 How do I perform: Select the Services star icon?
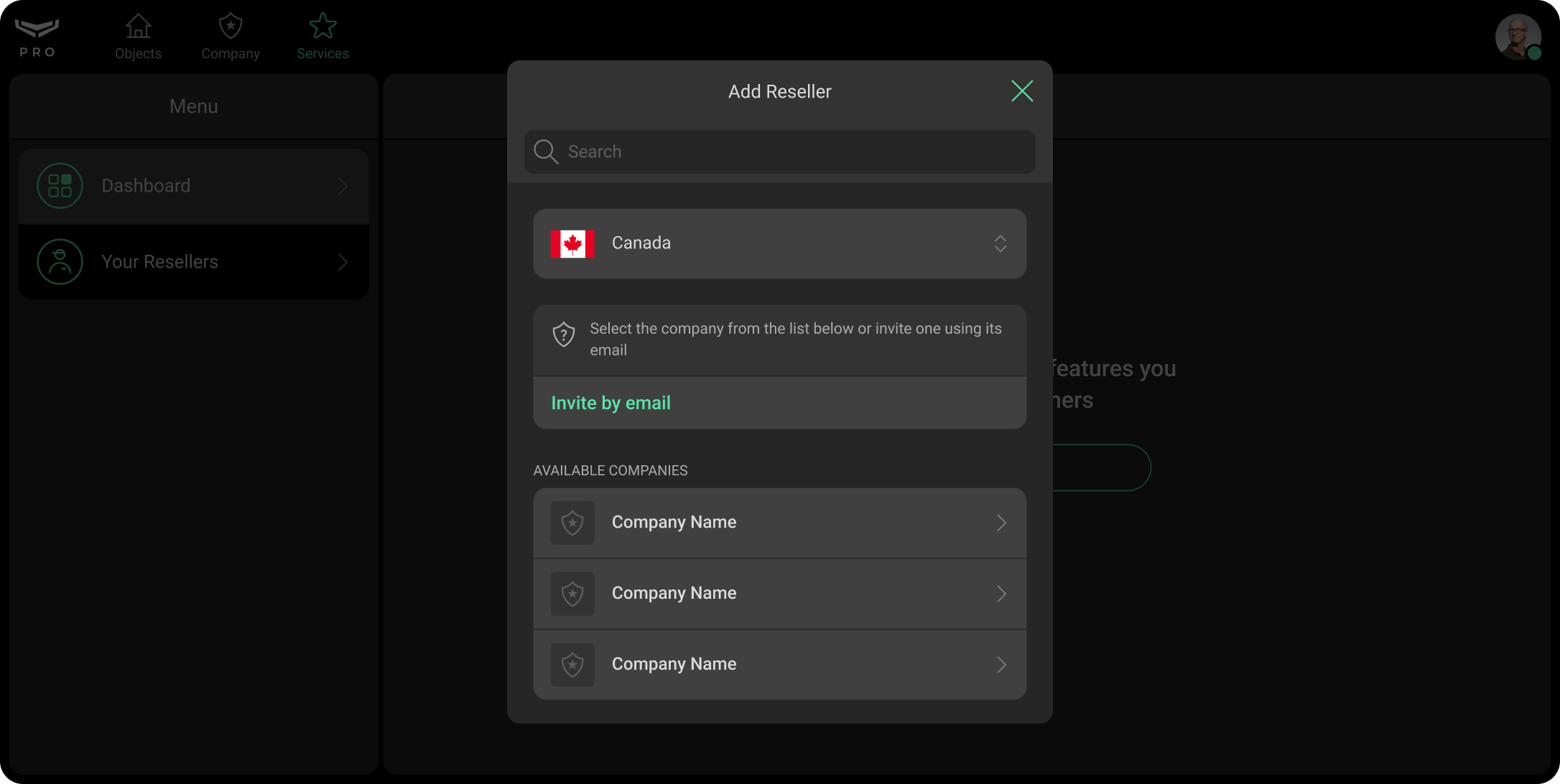pyautogui.click(x=322, y=26)
